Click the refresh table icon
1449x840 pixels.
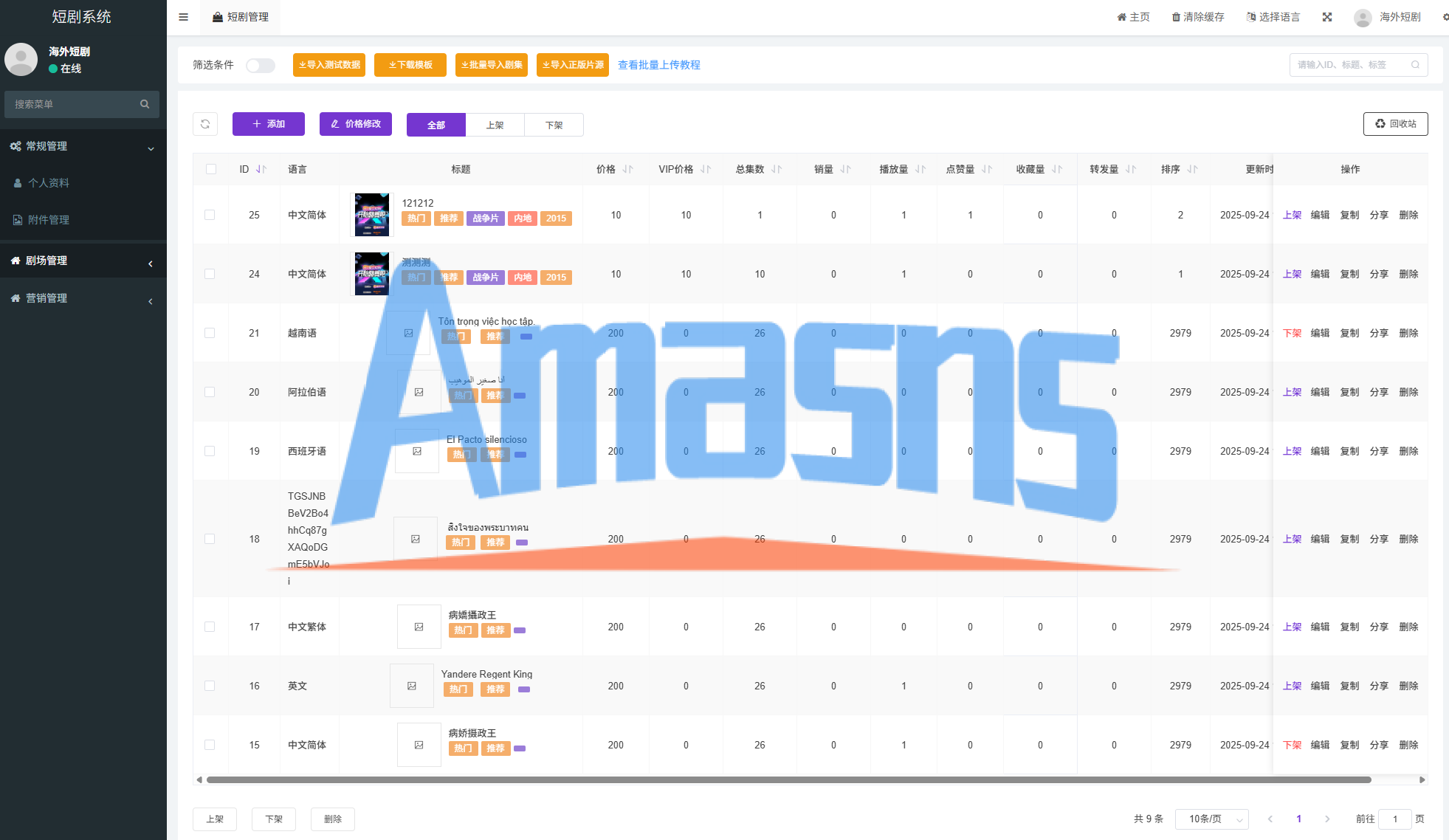[x=205, y=124]
